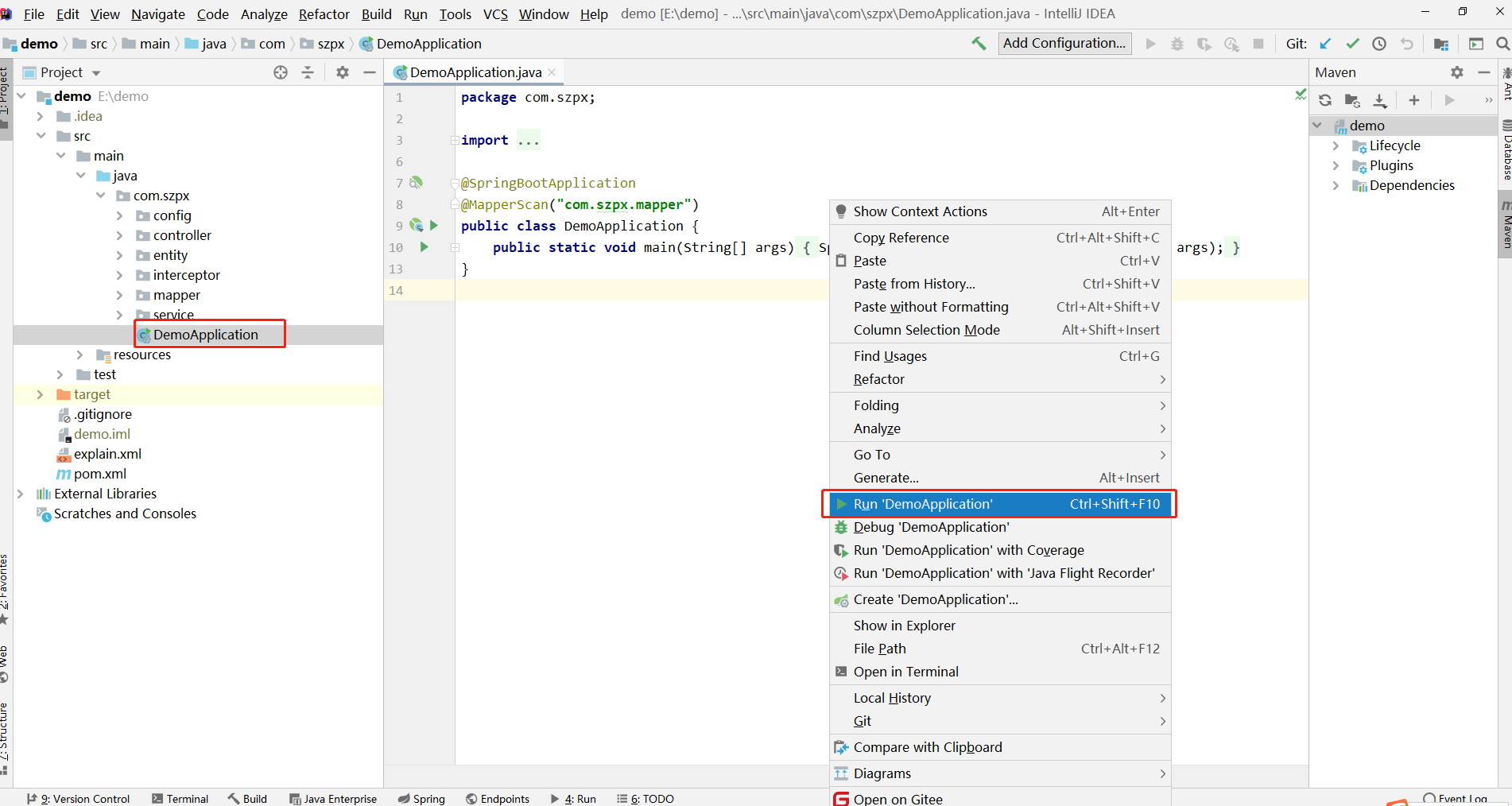
Task: Expand Maven Plugins node
Action: tap(1336, 165)
